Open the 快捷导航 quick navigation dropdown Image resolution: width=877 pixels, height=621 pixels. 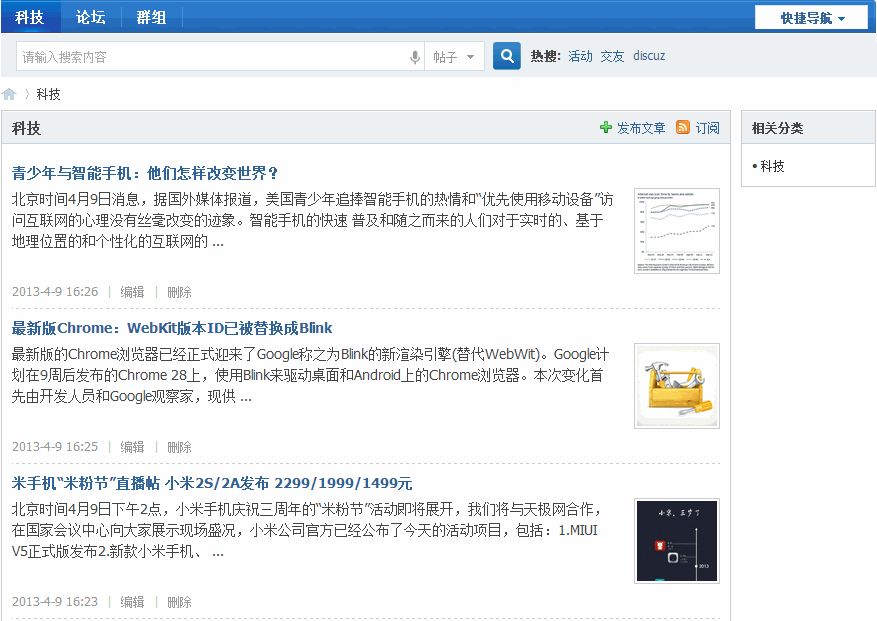[813, 18]
